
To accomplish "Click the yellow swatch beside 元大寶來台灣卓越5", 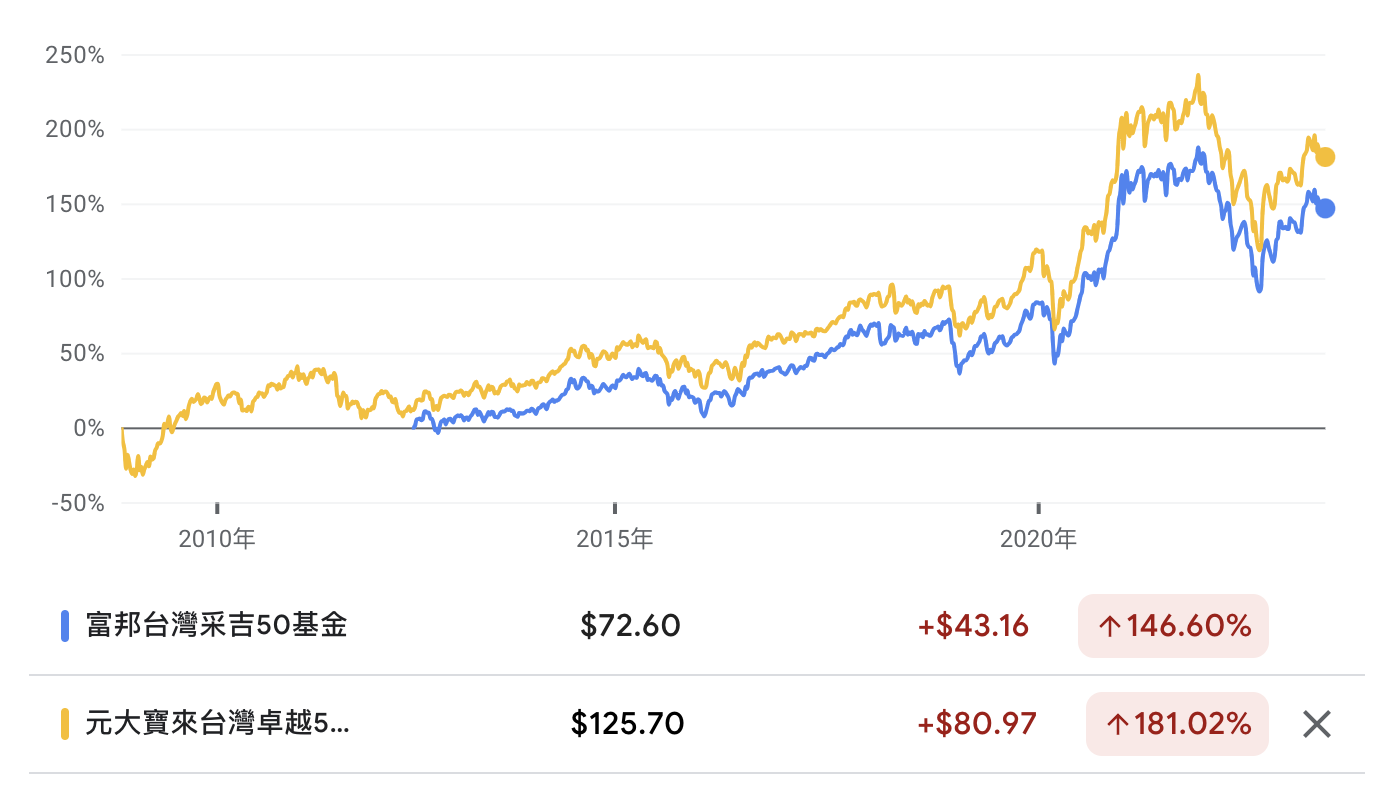I will (x=65, y=724).
